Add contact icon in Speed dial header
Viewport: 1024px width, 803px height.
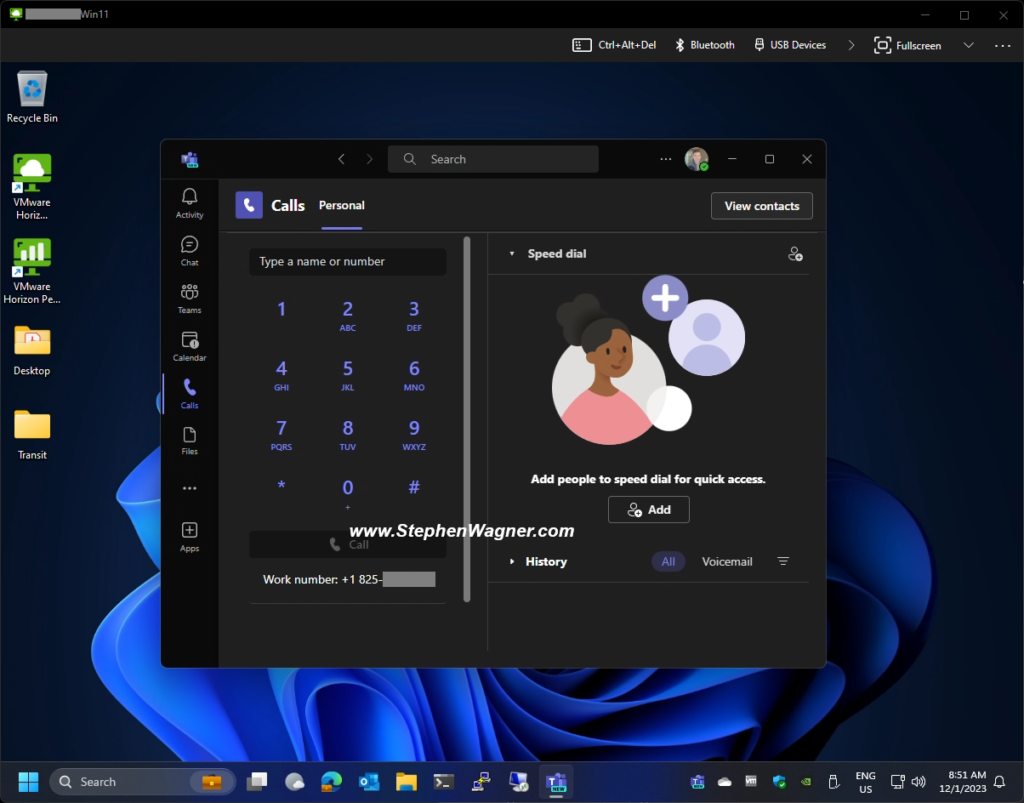795,254
